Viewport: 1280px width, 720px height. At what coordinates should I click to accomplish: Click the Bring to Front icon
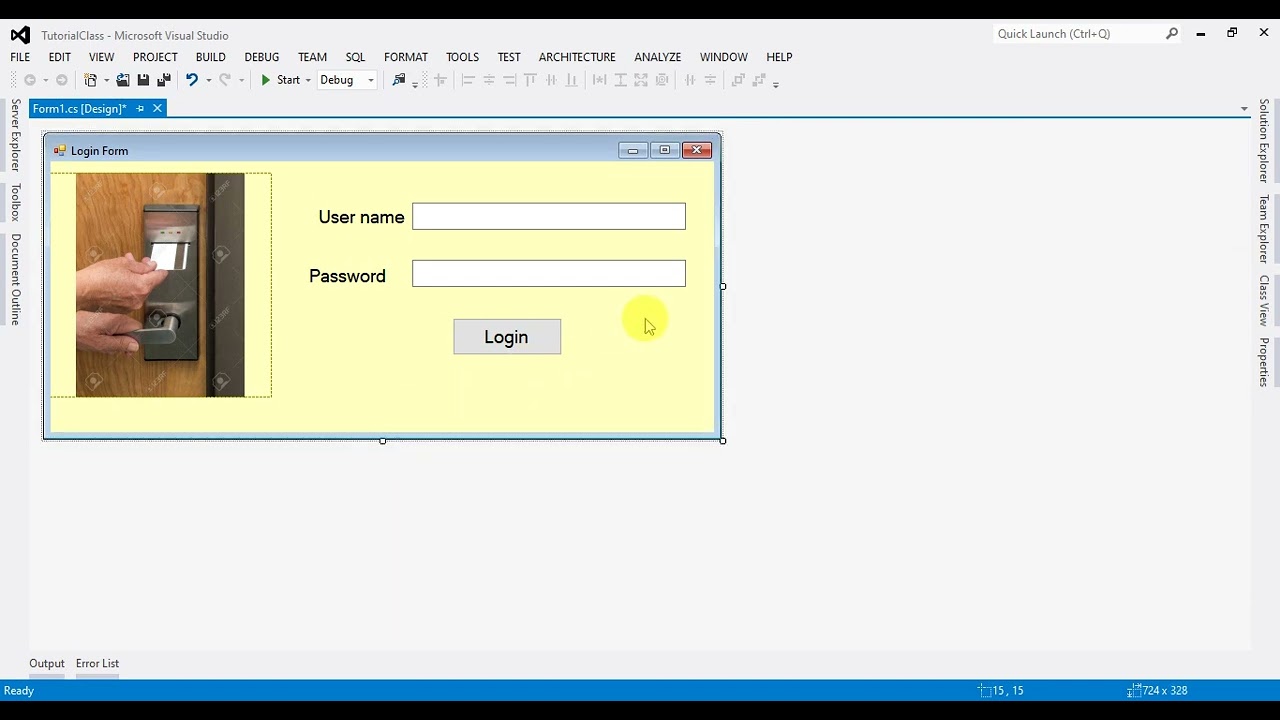738,80
